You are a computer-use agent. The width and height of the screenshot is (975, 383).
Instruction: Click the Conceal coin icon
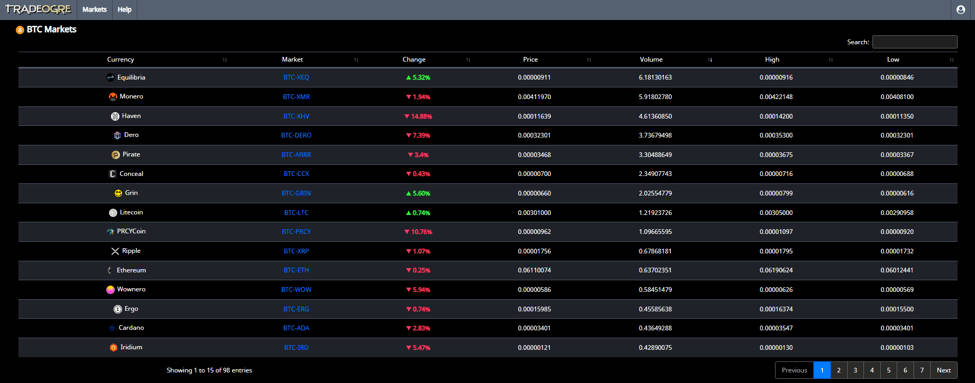coord(113,174)
